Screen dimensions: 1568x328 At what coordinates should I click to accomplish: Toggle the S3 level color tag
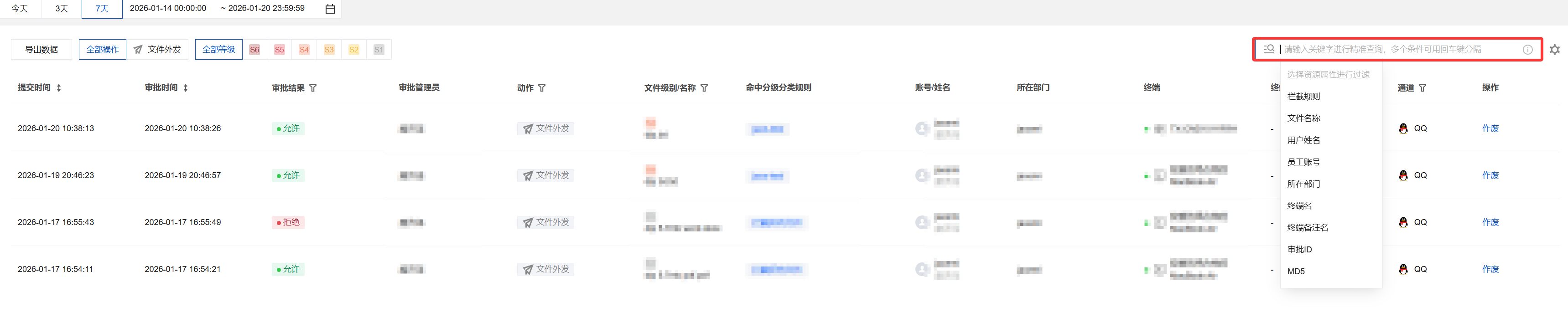tap(329, 50)
